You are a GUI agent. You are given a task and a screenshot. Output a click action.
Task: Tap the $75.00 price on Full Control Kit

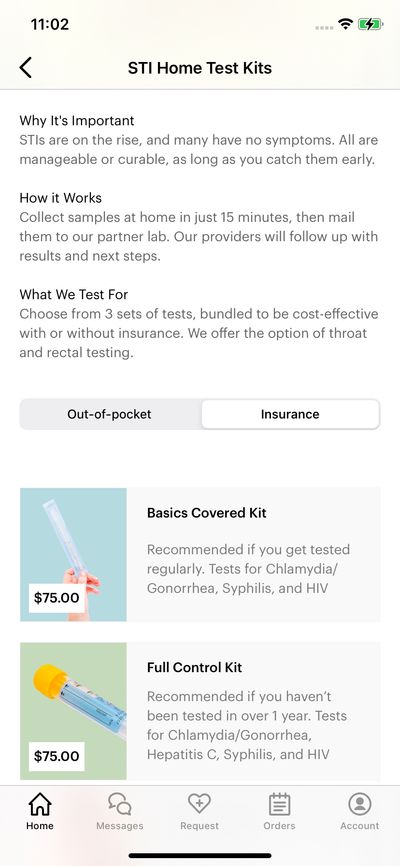pyautogui.click(x=56, y=756)
